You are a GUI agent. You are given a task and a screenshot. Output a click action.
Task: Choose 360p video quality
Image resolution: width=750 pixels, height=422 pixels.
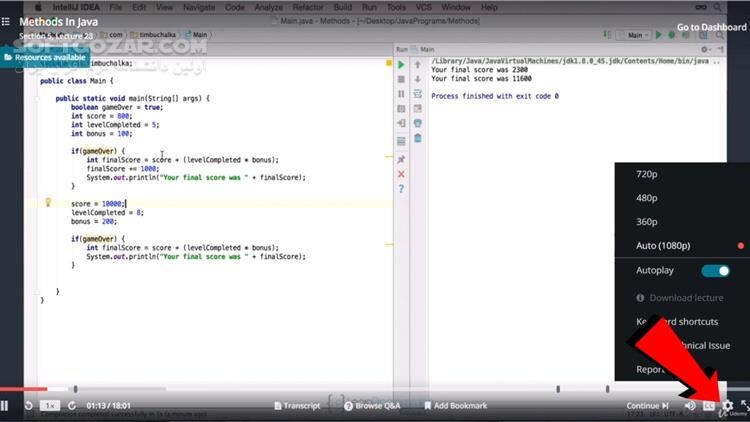(648, 222)
